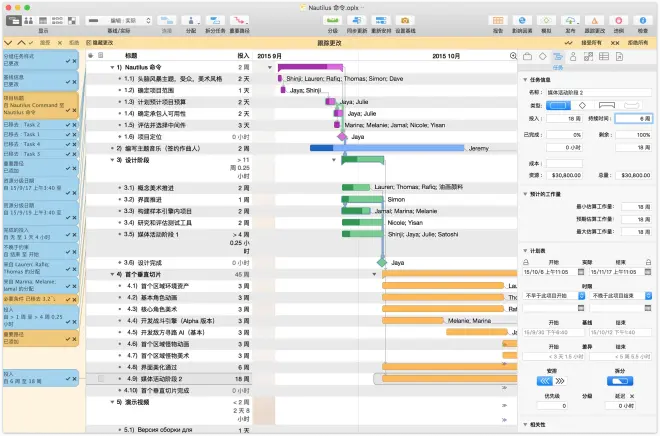Click the 名称 name input field

pyautogui.click(x=599, y=92)
